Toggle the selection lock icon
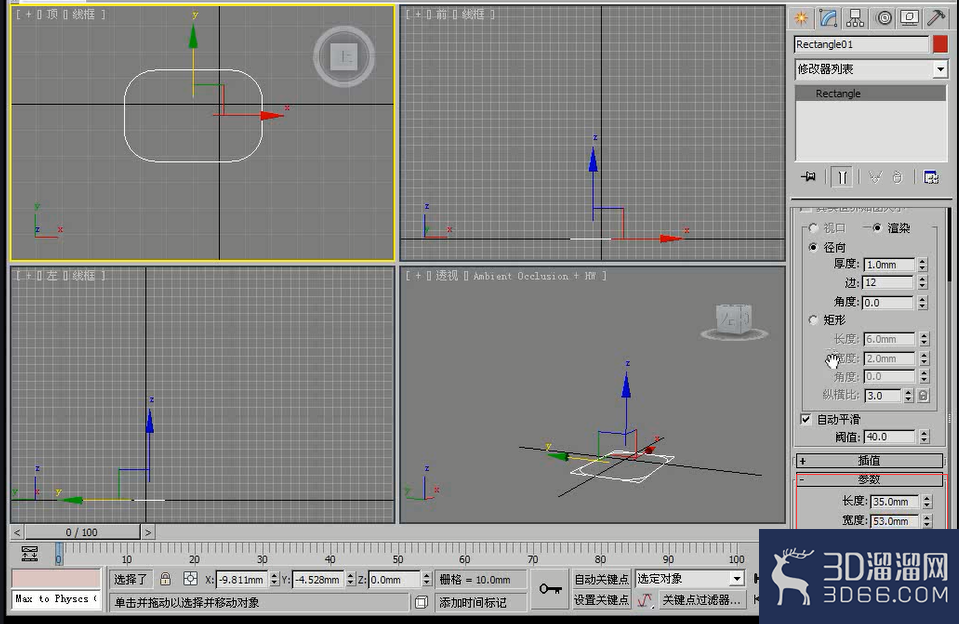959x624 pixels. coord(165,579)
